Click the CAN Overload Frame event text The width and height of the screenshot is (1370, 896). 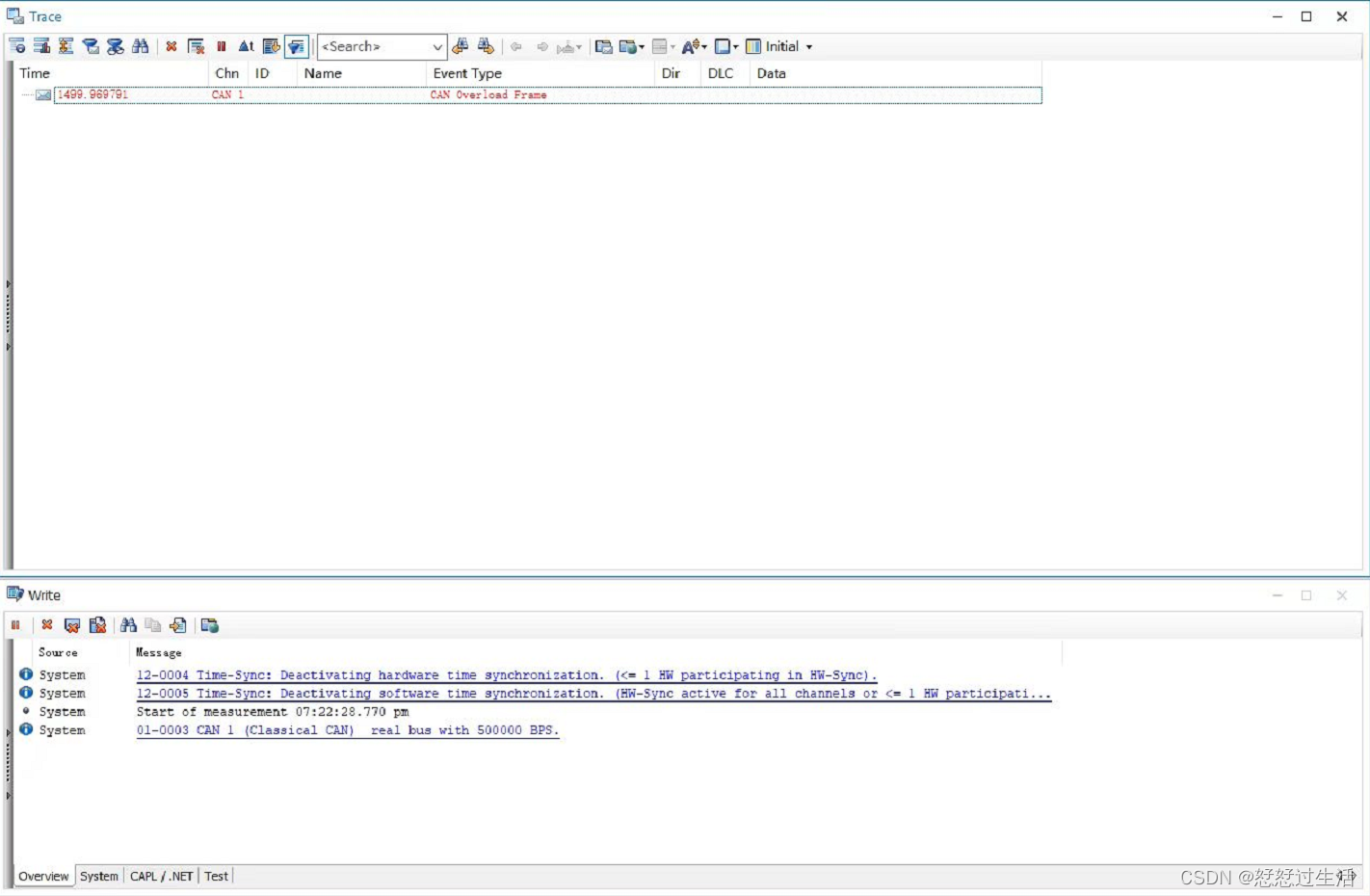point(488,94)
